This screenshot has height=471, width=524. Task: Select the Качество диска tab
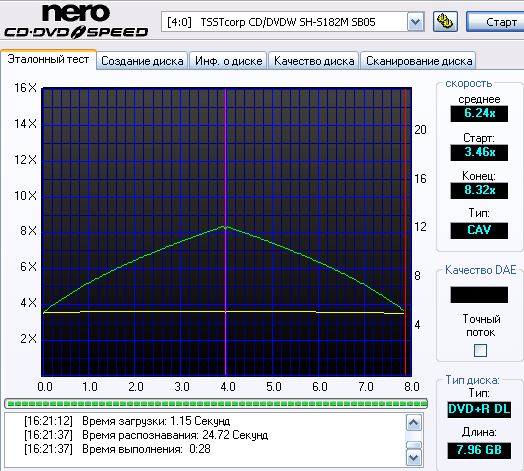pyautogui.click(x=314, y=61)
